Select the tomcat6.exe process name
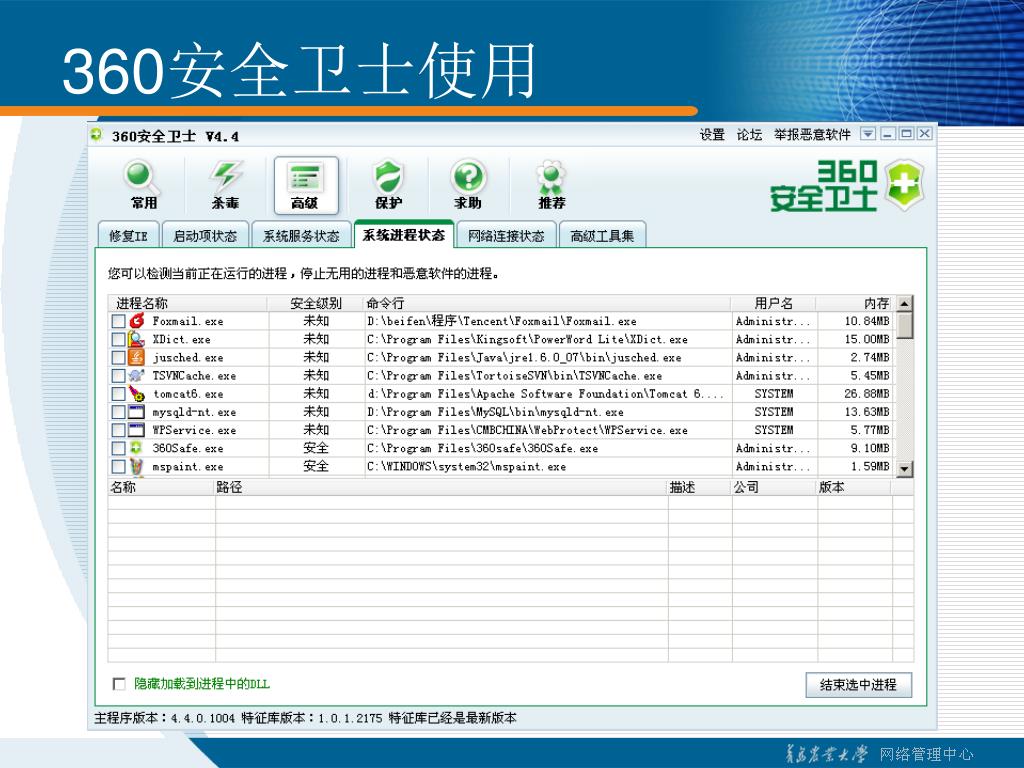The image size is (1024, 768). click(x=188, y=394)
